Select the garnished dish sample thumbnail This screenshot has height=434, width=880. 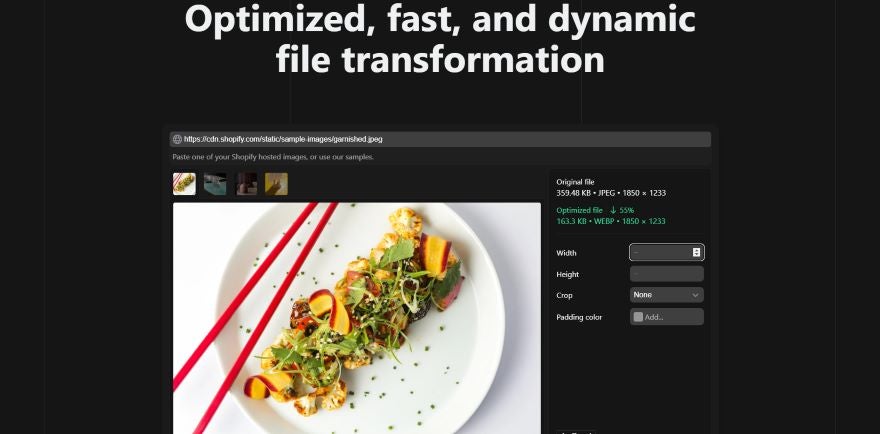(x=184, y=184)
